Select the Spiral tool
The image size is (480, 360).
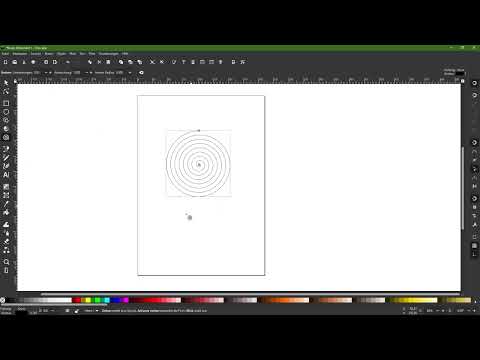pyautogui.click(x=6, y=137)
